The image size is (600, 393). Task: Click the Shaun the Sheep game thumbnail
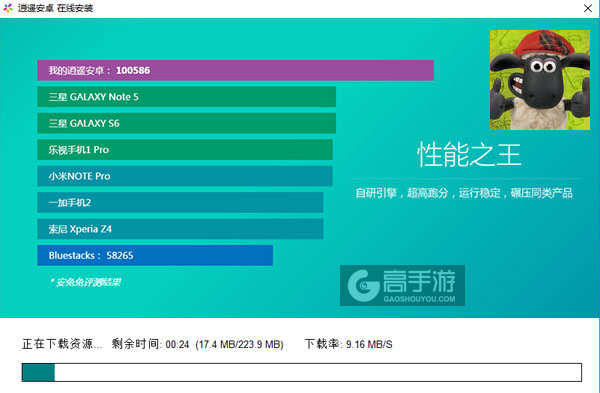(540, 80)
